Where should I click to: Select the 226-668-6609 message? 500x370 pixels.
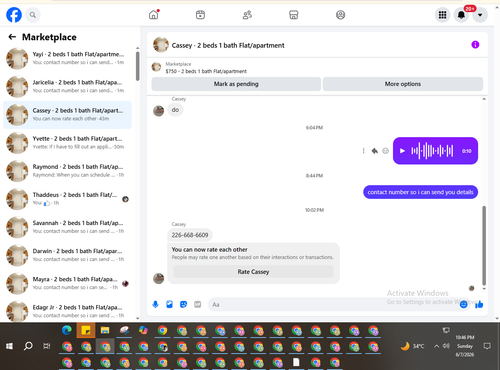click(x=190, y=235)
